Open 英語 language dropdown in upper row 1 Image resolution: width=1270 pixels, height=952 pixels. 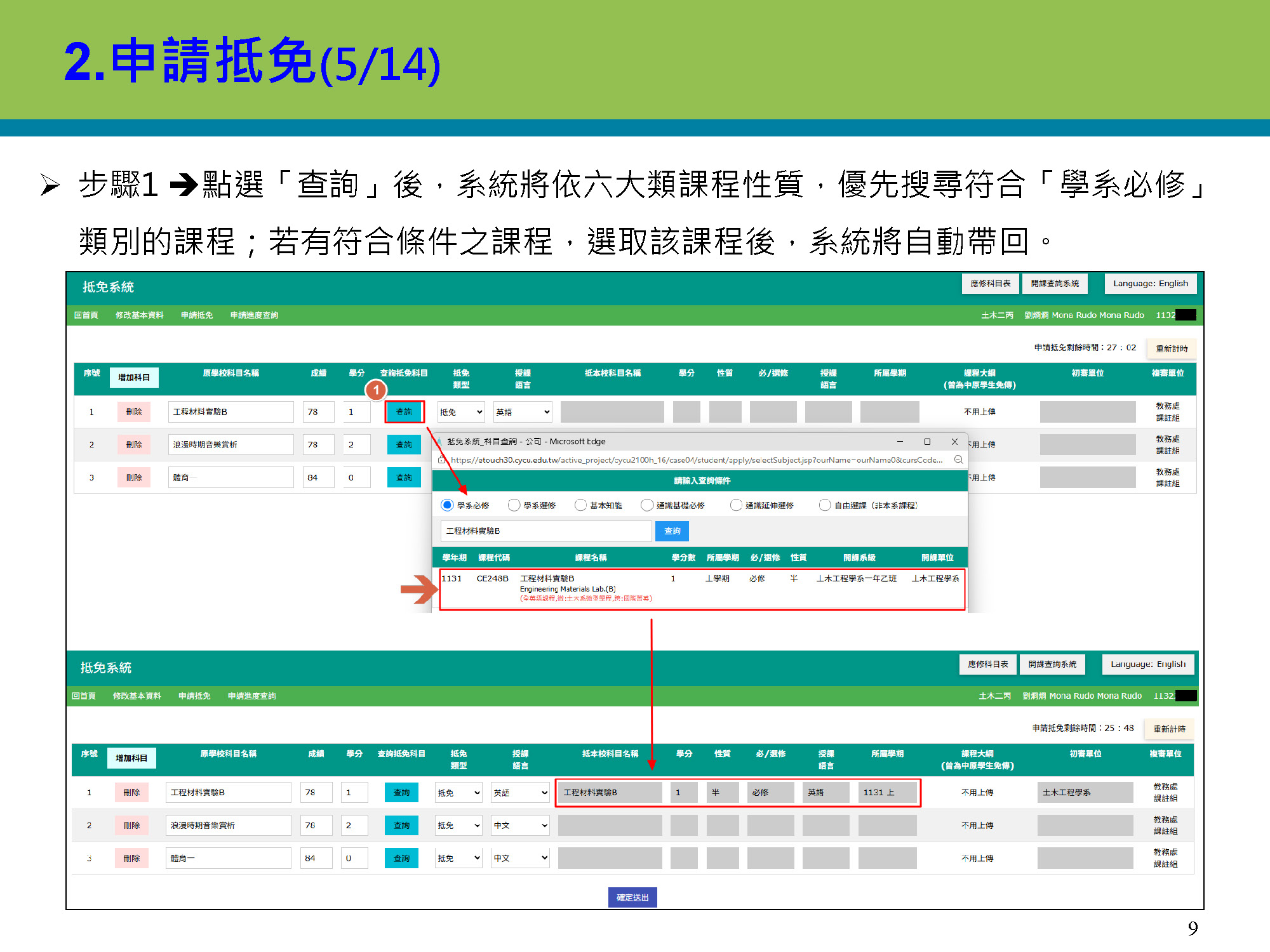click(x=523, y=412)
